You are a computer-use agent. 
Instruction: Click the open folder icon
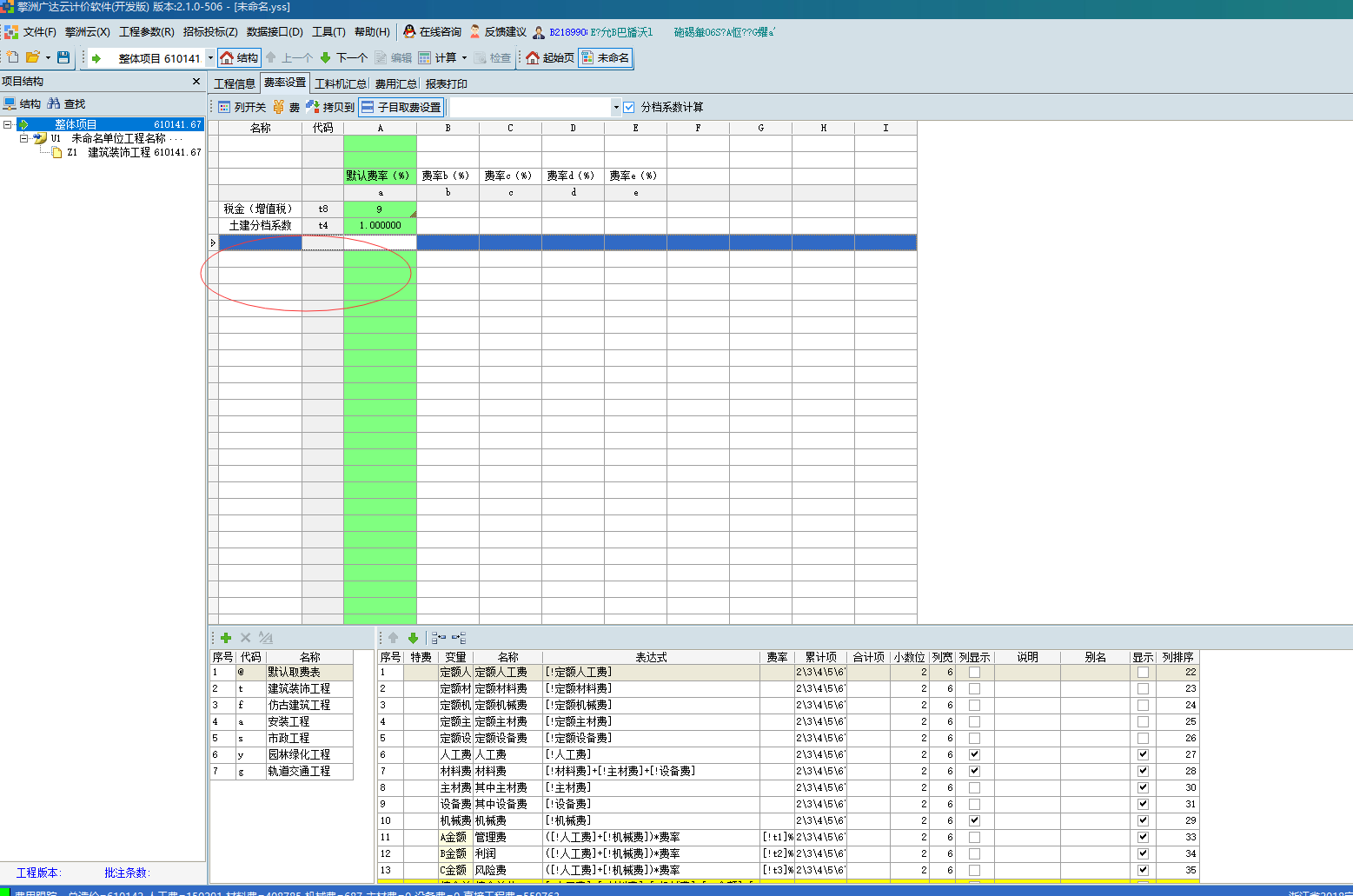(x=33, y=57)
